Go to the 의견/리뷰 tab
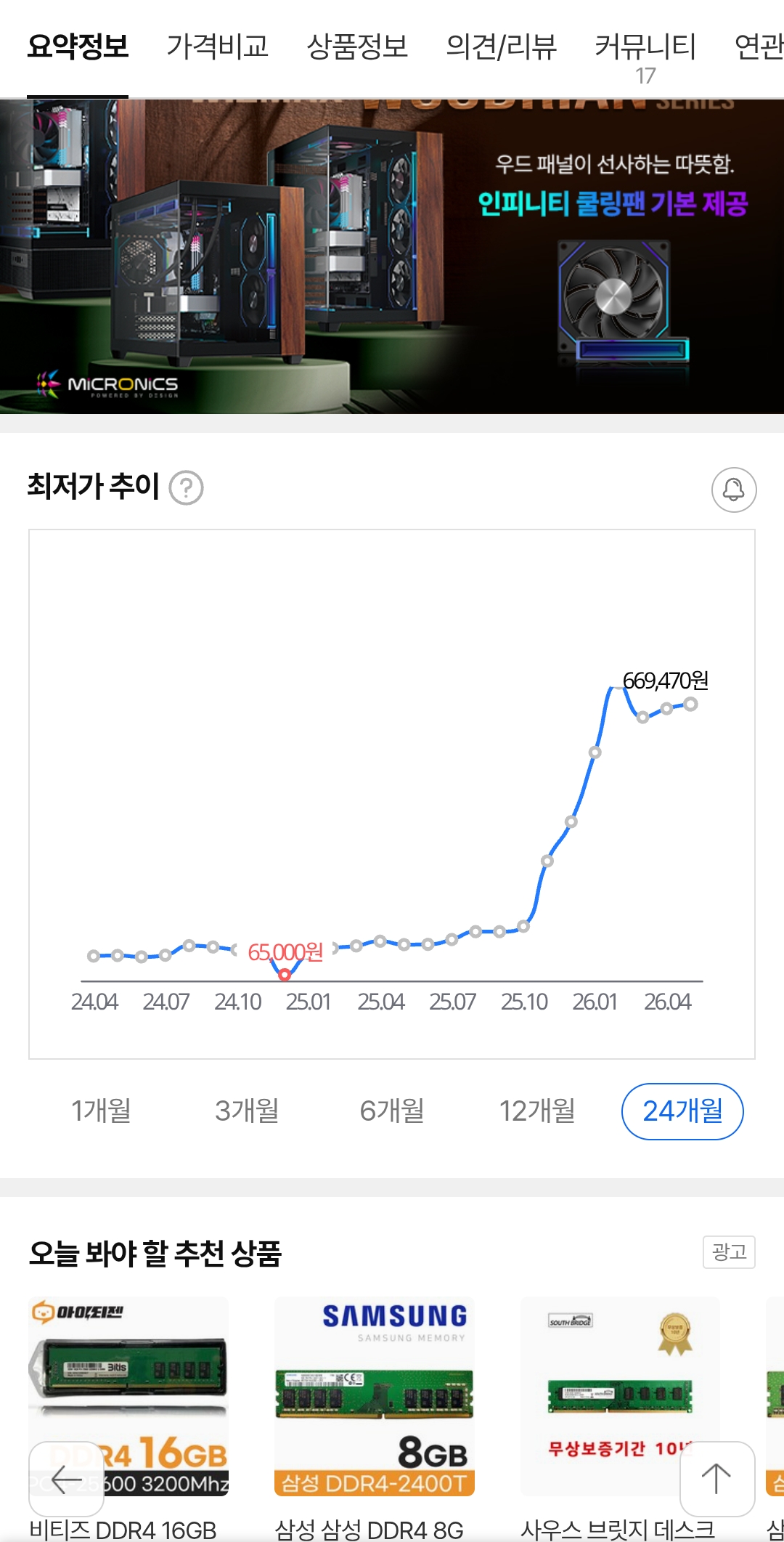 coord(501,47)
